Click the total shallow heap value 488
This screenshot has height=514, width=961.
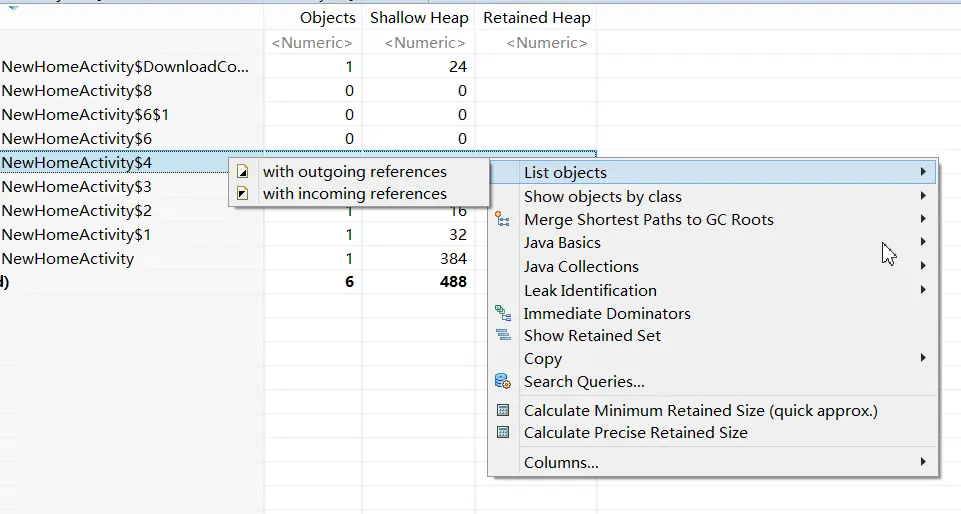454,282
